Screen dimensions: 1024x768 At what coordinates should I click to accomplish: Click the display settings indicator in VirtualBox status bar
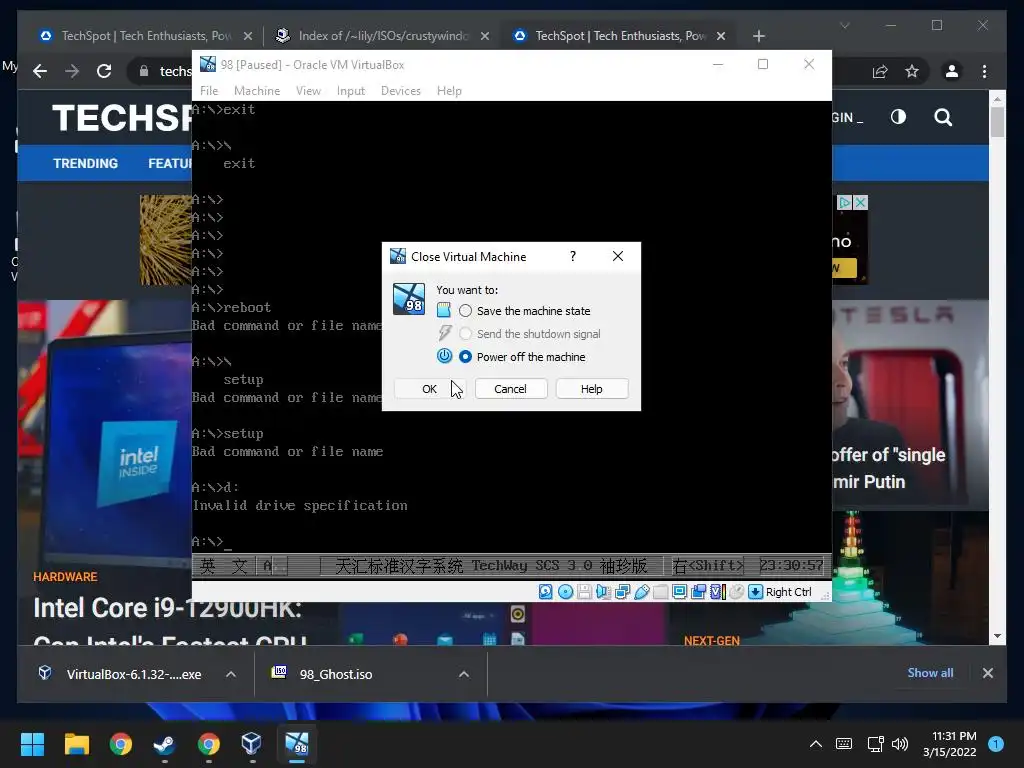679,592
